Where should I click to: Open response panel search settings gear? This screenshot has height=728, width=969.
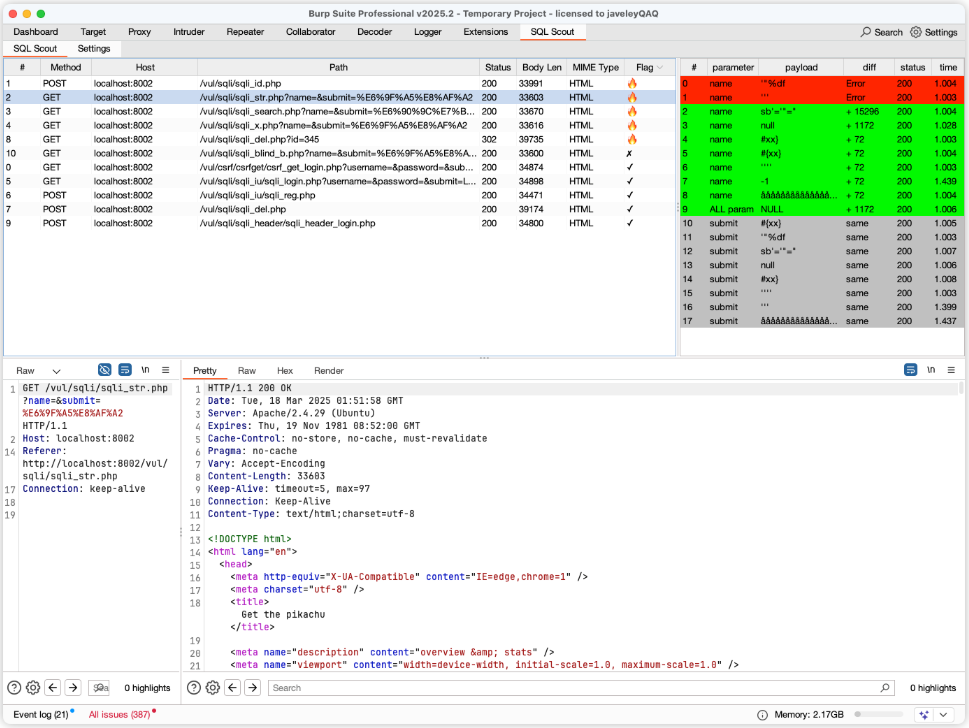coord(213,688)
